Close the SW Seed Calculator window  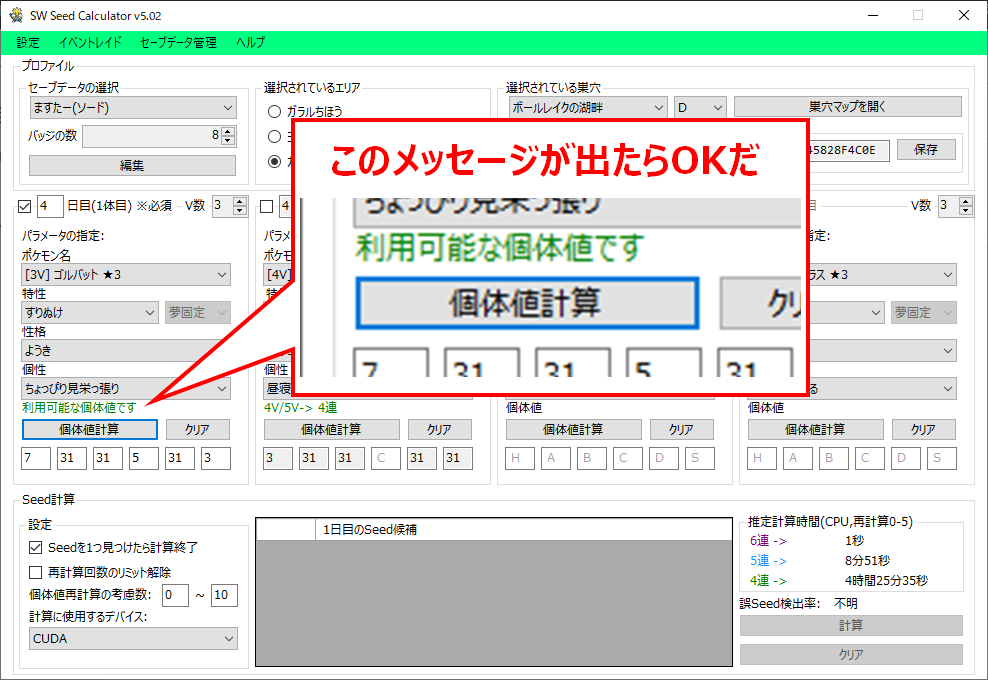[x=964, y=15]
